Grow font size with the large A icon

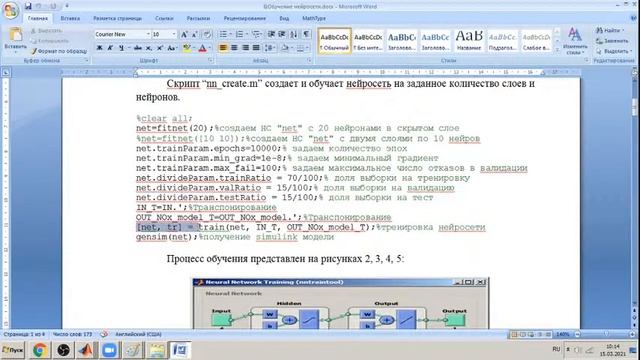pos(184,34)
